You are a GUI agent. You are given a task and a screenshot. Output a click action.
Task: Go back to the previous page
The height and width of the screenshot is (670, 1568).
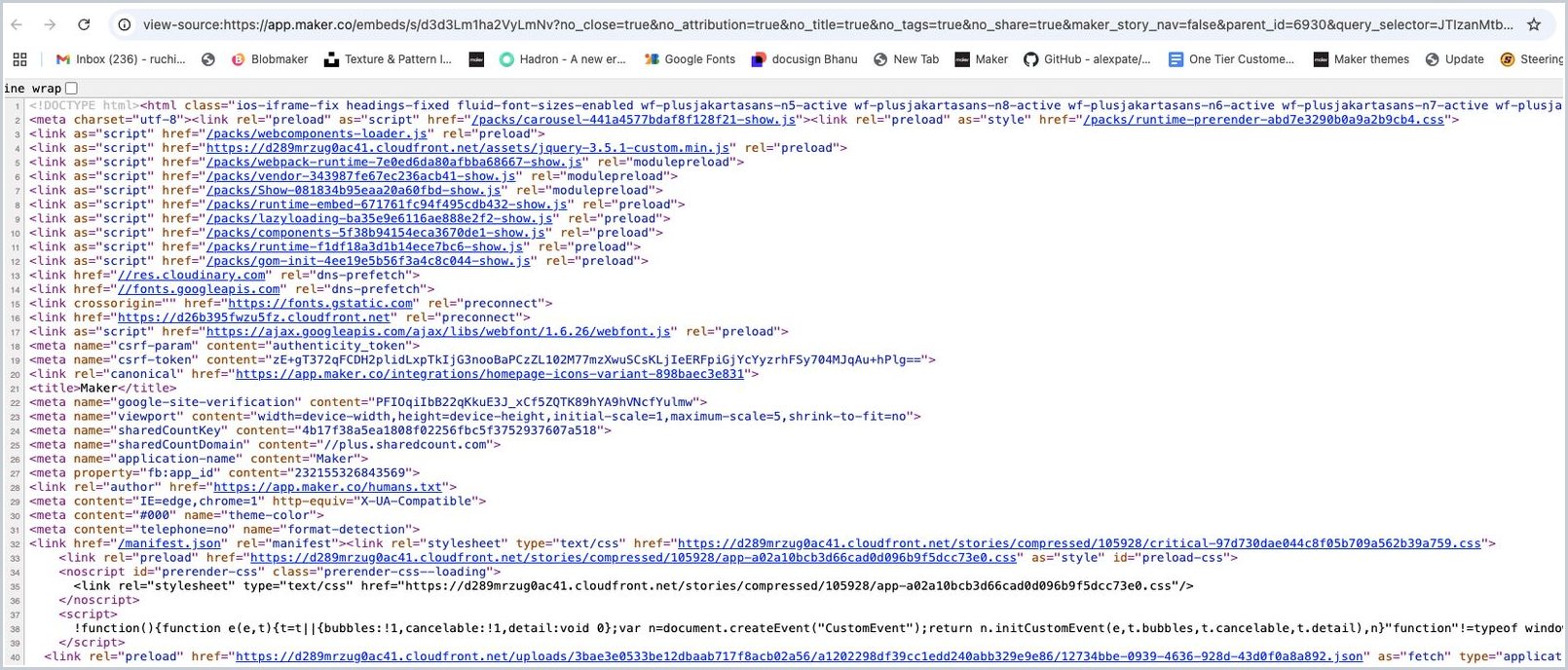coord(17,24)
